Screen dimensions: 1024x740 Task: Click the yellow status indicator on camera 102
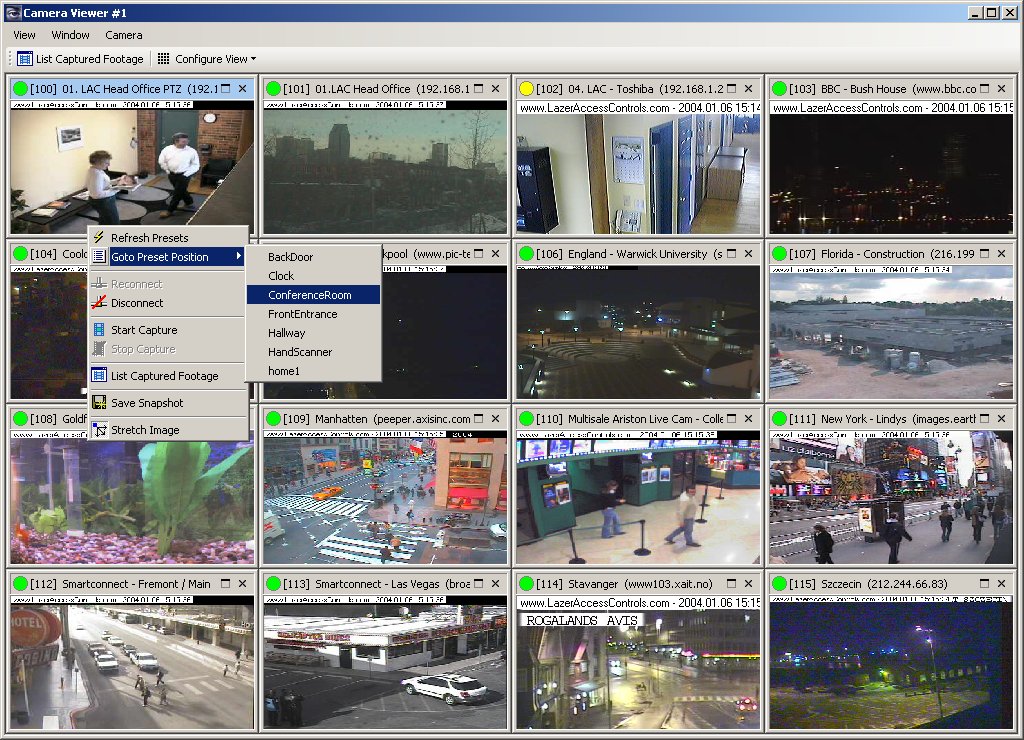pyautogui.click(x=526, y=89)
